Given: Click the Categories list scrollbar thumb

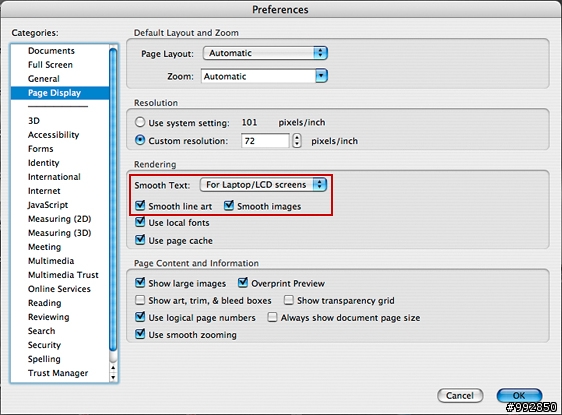Looking at the screenshot, I should pyautogui.click(x=113, y=199).
